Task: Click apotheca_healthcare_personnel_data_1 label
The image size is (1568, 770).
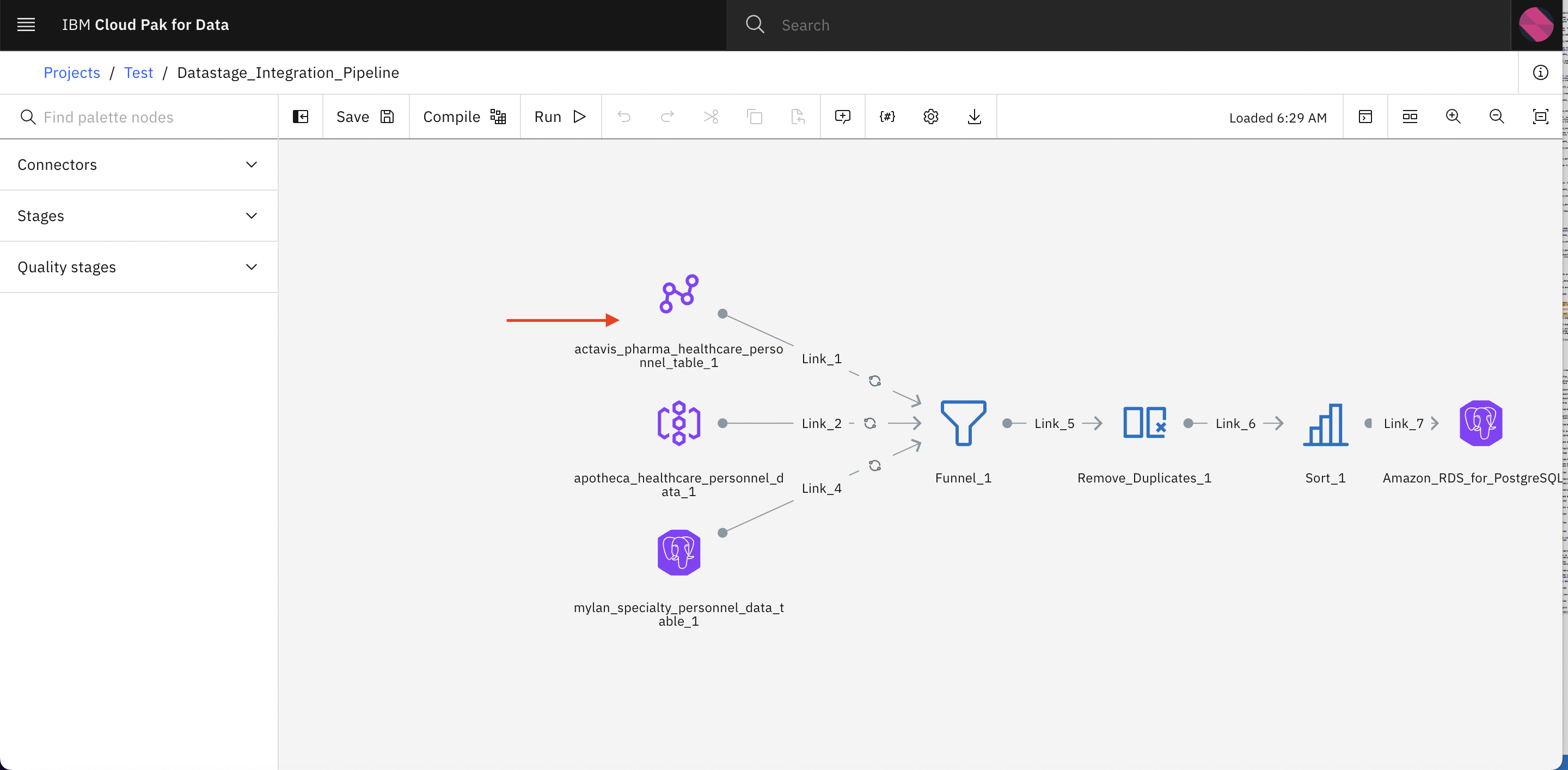Action: (679, 485)
